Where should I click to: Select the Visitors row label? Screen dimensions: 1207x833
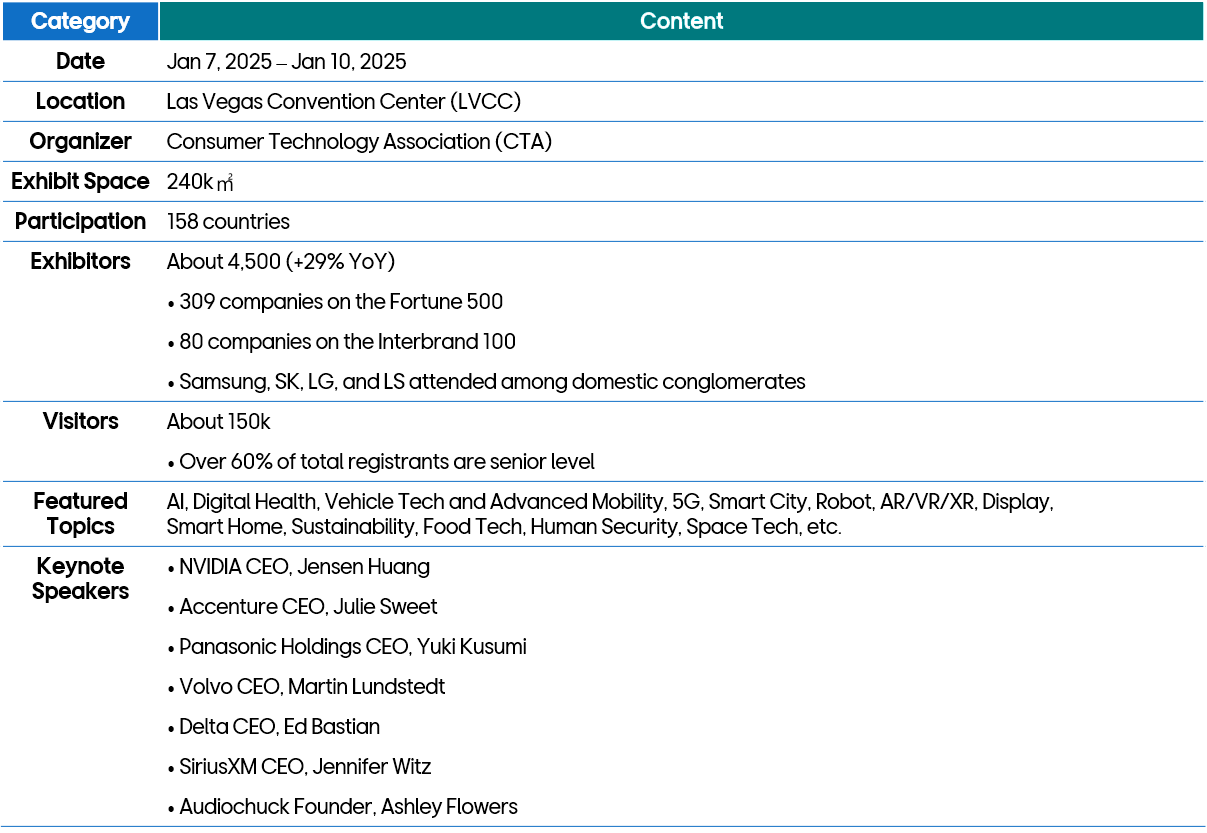pyautogui.click(x=80, y=422)
